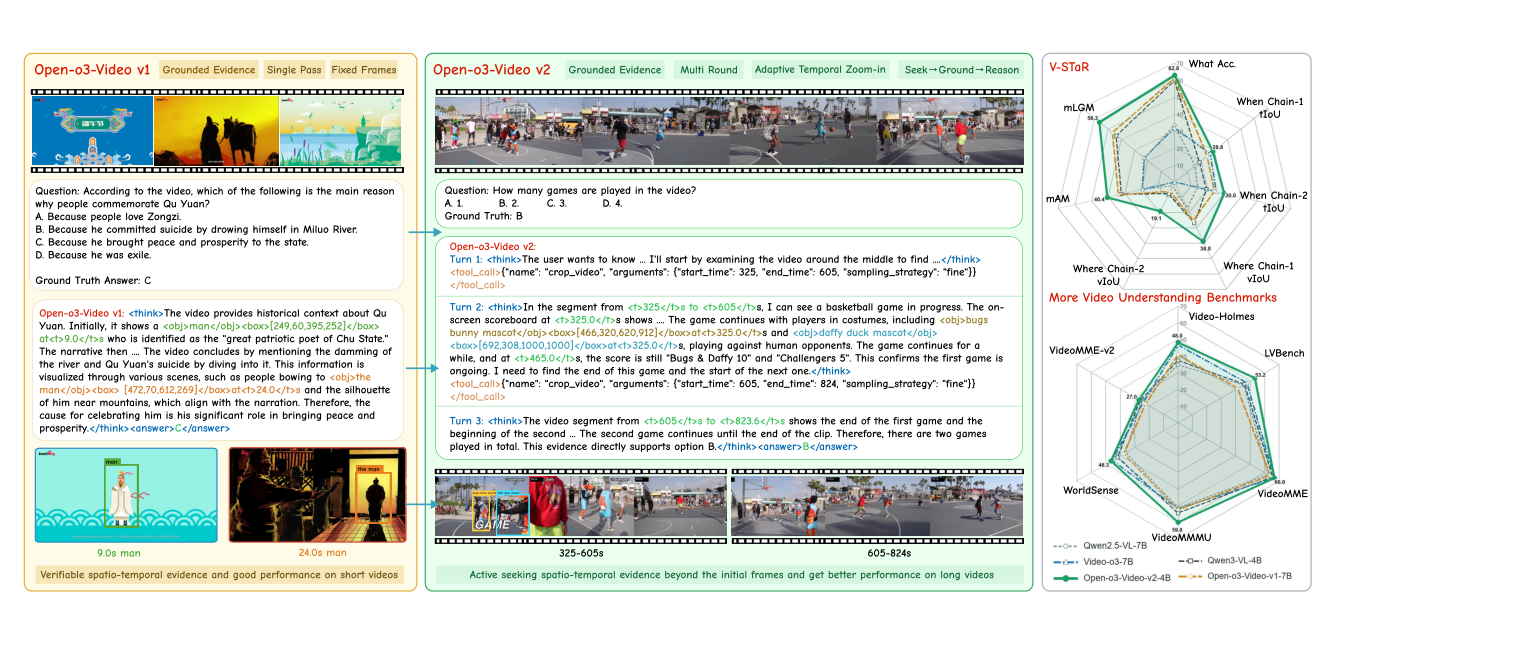
Task: Choose answer option 'A. 1.' in v2 question
Action: pyautogui.click(x=454, y=202)
